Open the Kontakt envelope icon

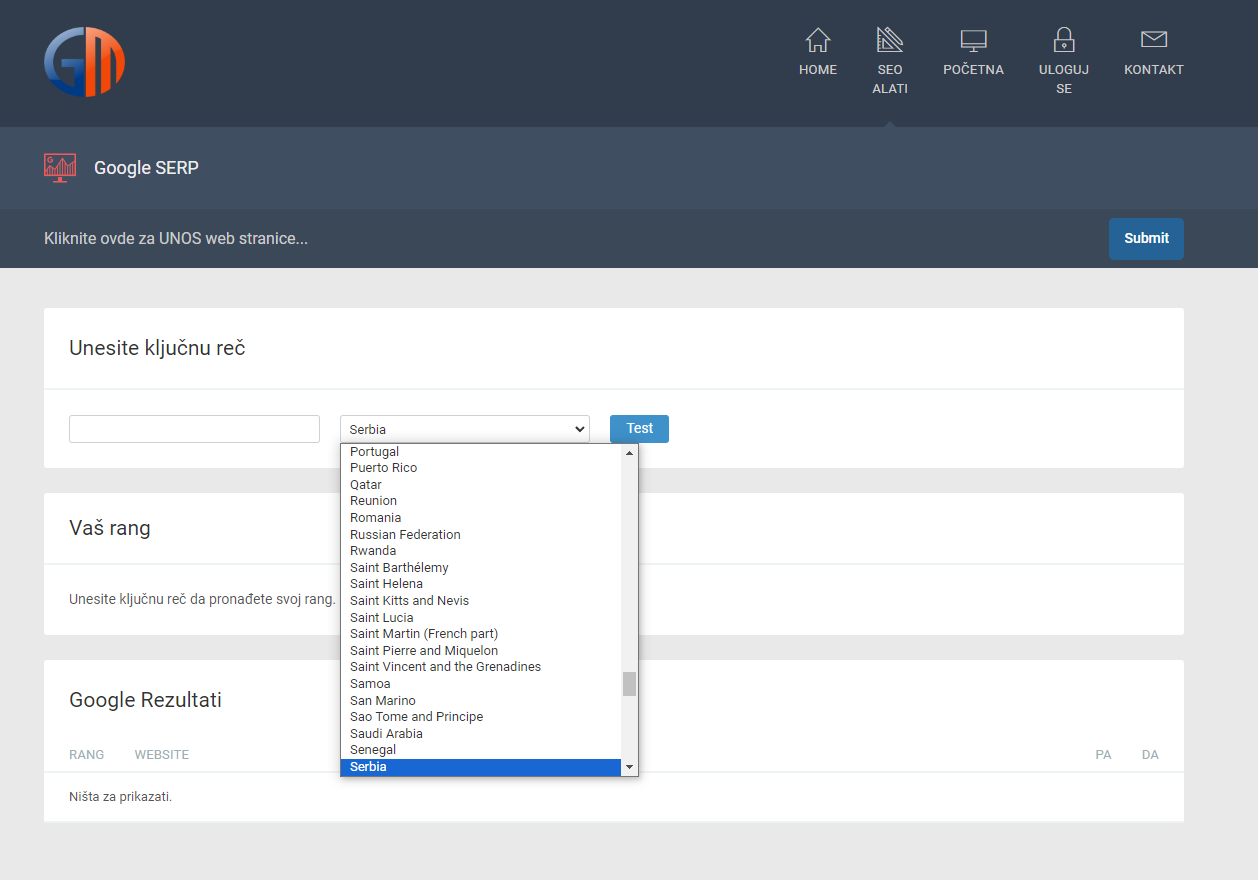tap(1153, 40)
